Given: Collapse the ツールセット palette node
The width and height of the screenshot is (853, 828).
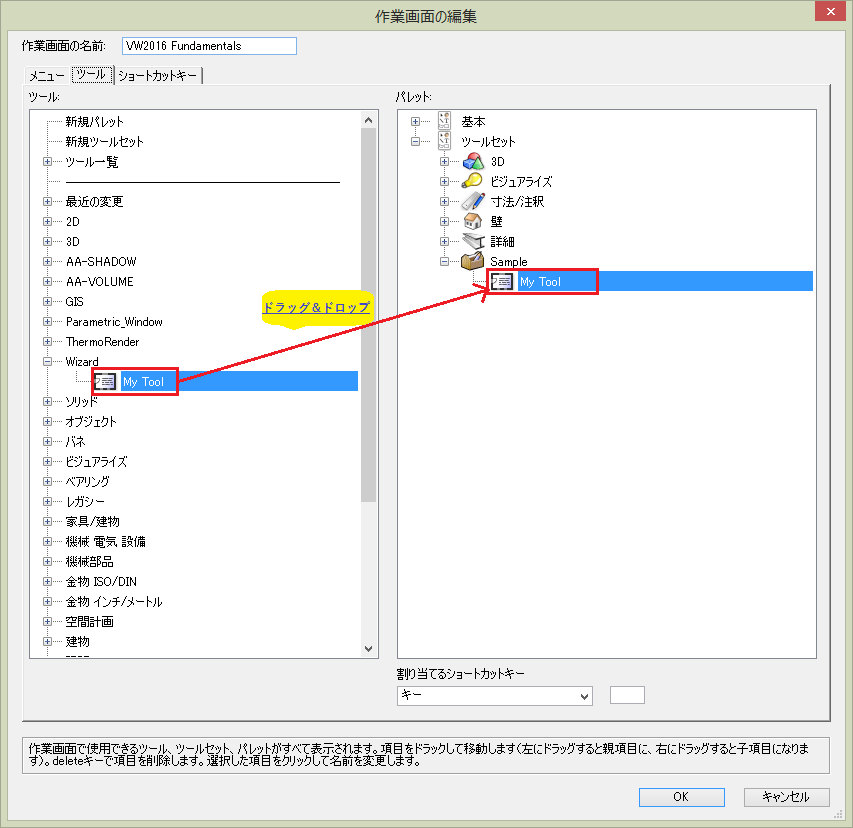Looking at the screenshot, I should (x=415, y=141).
